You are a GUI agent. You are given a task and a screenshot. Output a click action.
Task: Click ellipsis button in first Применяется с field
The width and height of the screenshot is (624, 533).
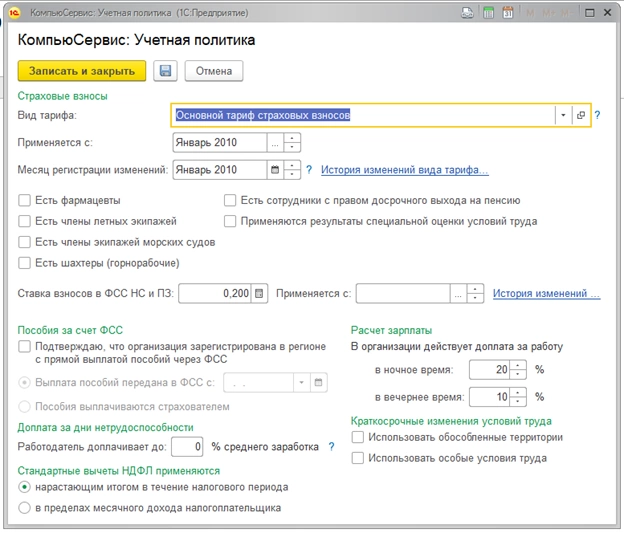(275, 143)
